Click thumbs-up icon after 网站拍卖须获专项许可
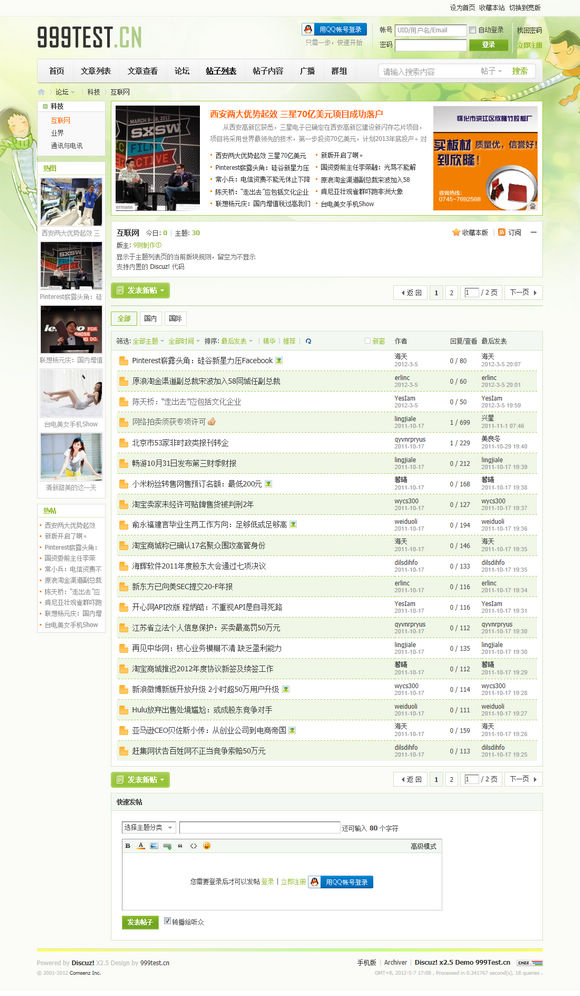Viewport: 580px width, 996px height. (x=212, y=422)
